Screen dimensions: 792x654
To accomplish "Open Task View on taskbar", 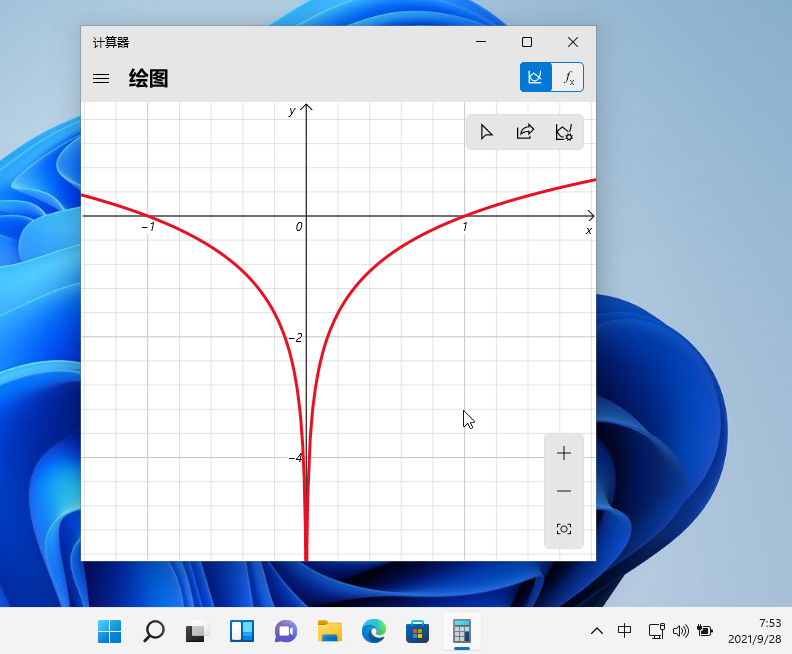I will tap(197, 631).
